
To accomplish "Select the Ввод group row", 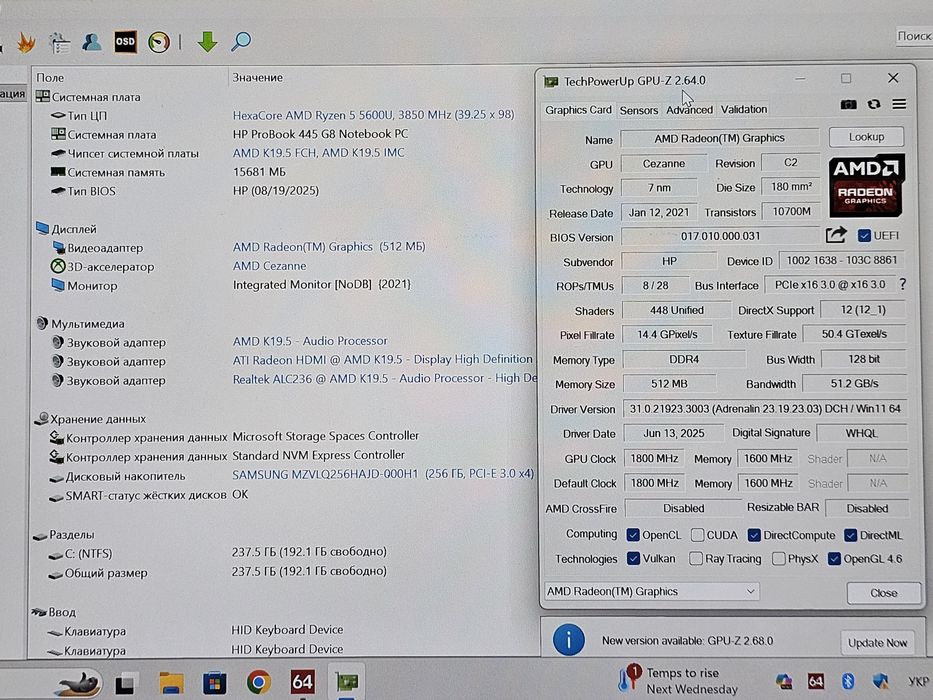I will coord(54,612).
